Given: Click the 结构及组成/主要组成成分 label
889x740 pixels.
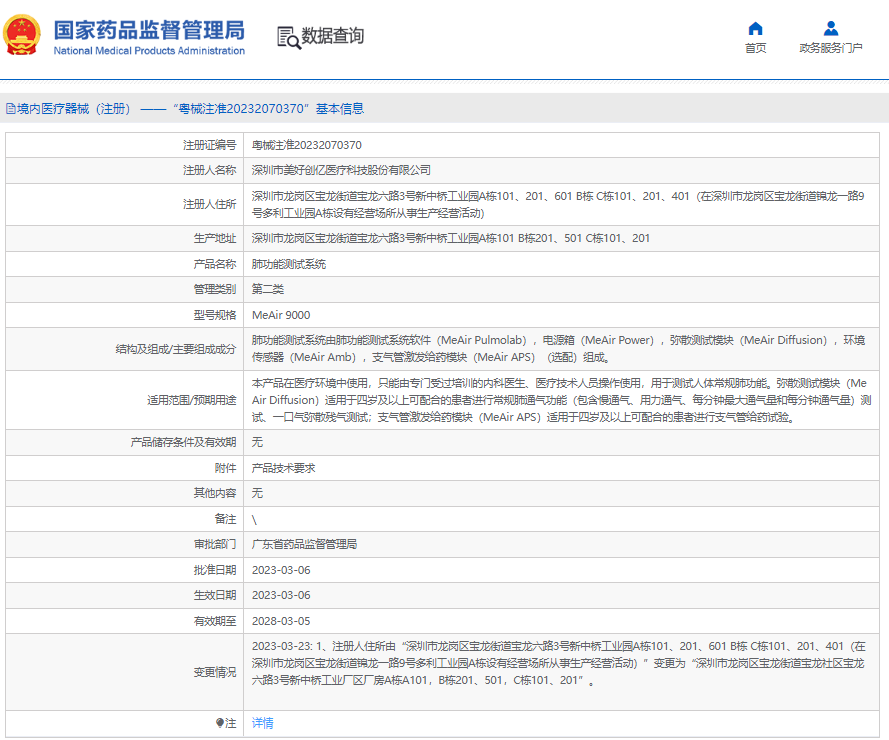Looking at the screenshot, I should pyautogui.click(x=176, y=349).
